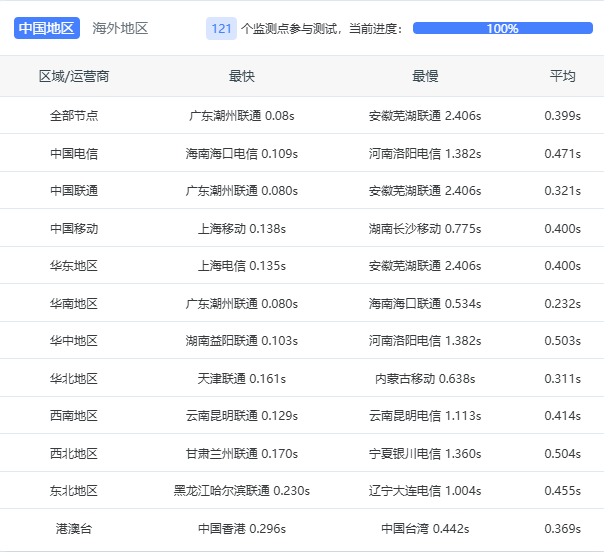Click the 区域/运营商 column header
The image size is (604, 552).
[74, 76]
